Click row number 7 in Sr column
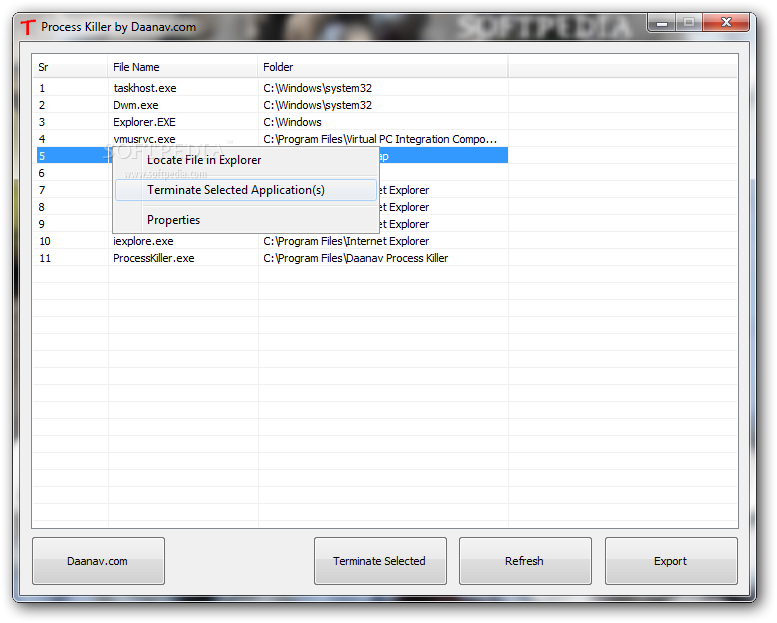 coord(42,190)
